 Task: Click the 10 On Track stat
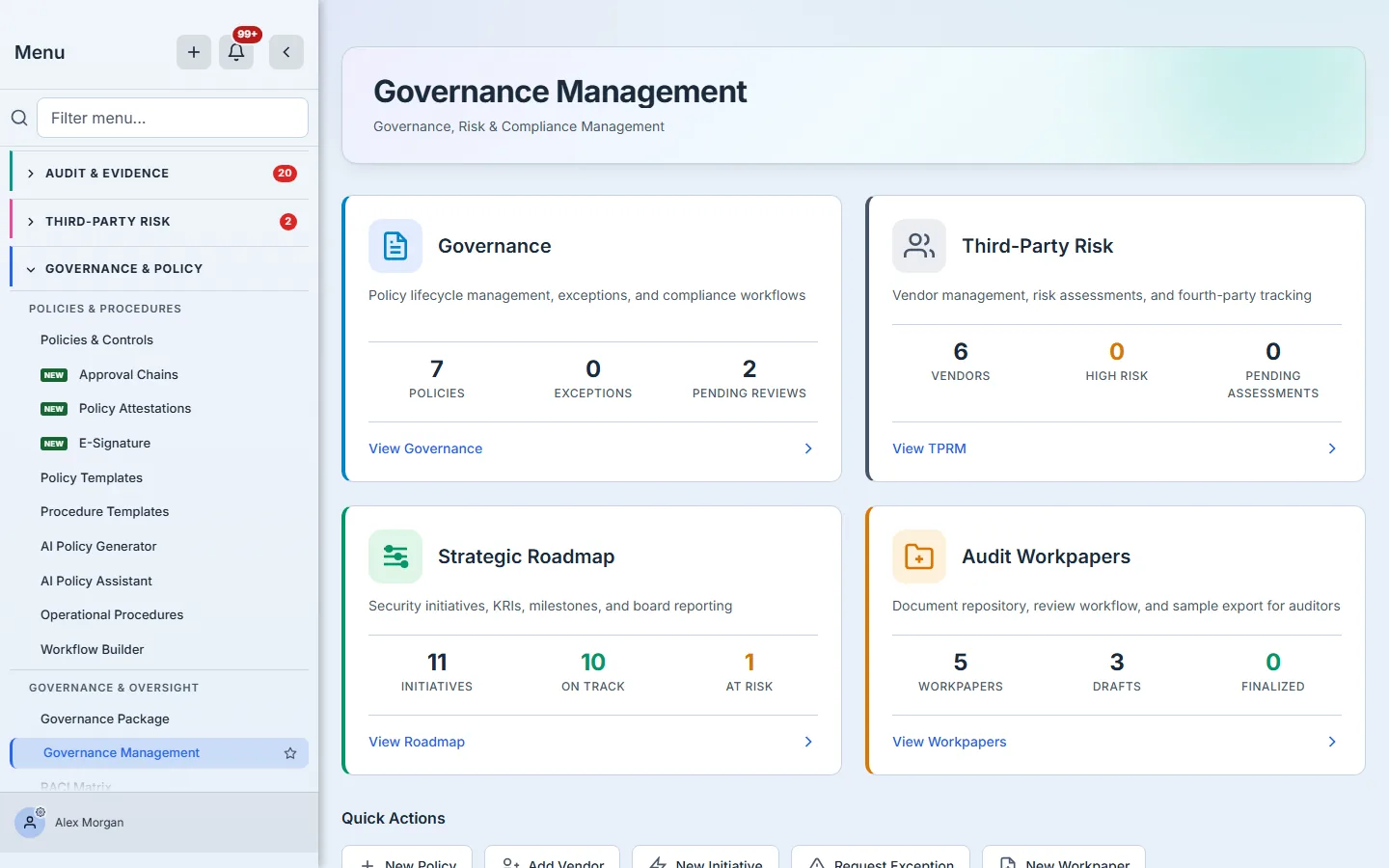click(593, 671)
